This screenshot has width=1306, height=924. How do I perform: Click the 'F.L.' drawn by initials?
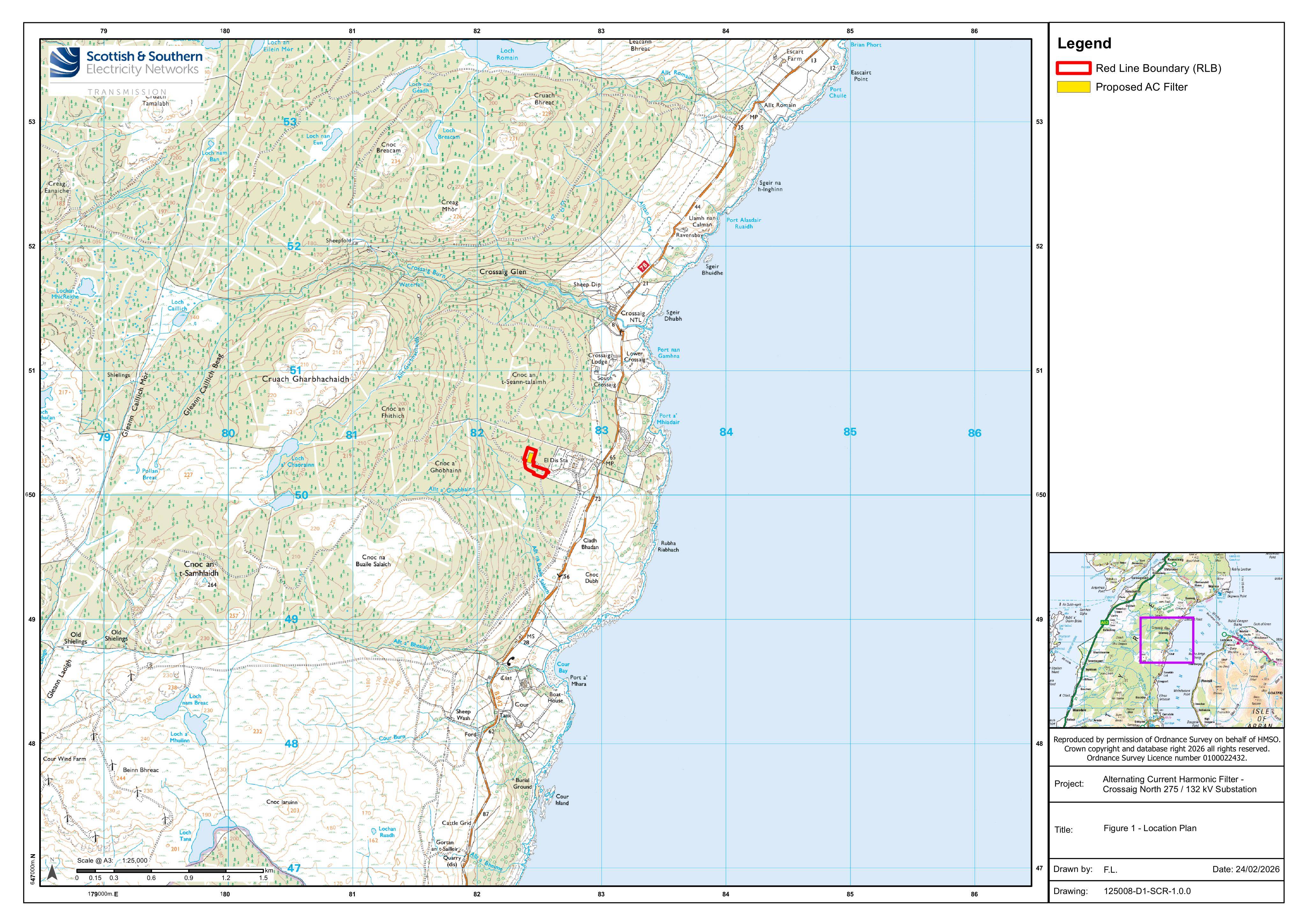point(1110,869)
